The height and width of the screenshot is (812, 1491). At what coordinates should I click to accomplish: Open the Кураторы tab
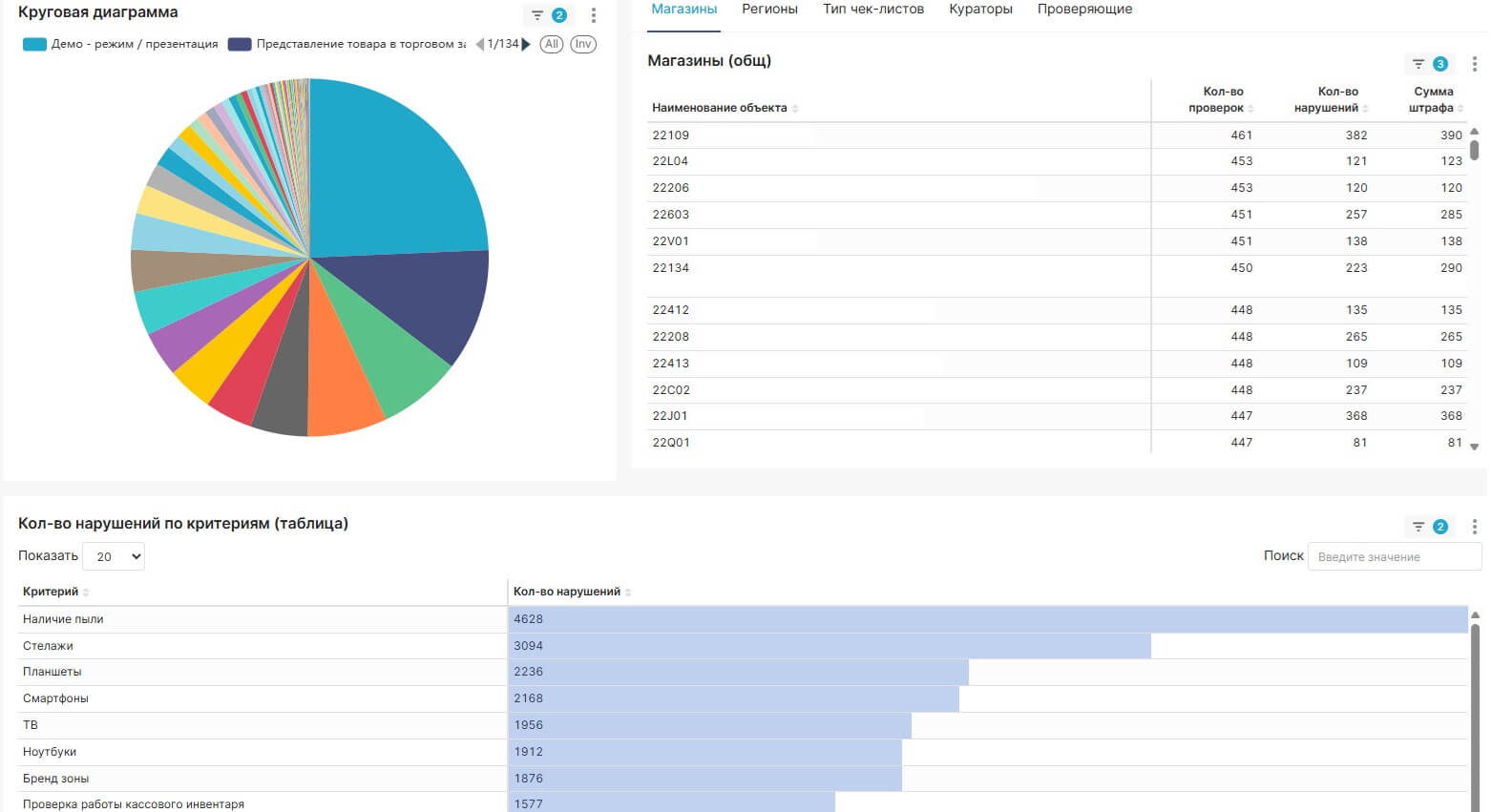click(x=980, y=10)
